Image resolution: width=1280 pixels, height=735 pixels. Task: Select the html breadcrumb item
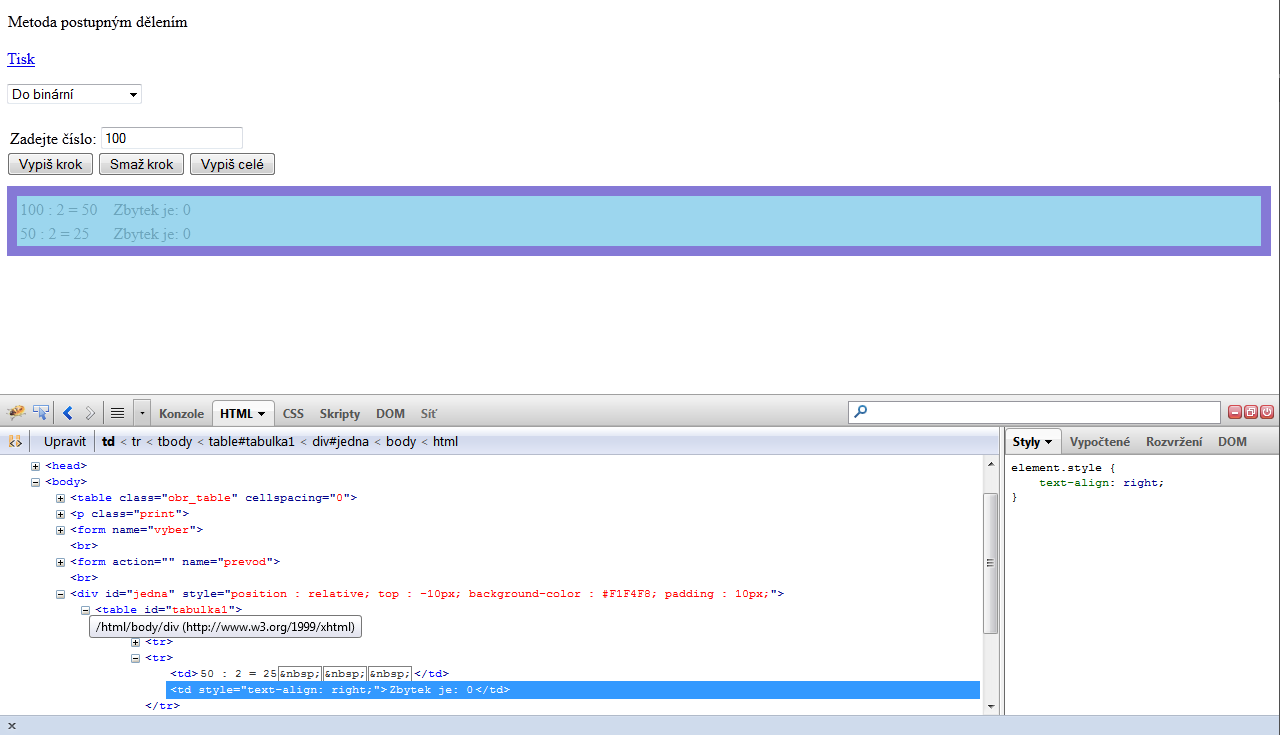(445, 441)
